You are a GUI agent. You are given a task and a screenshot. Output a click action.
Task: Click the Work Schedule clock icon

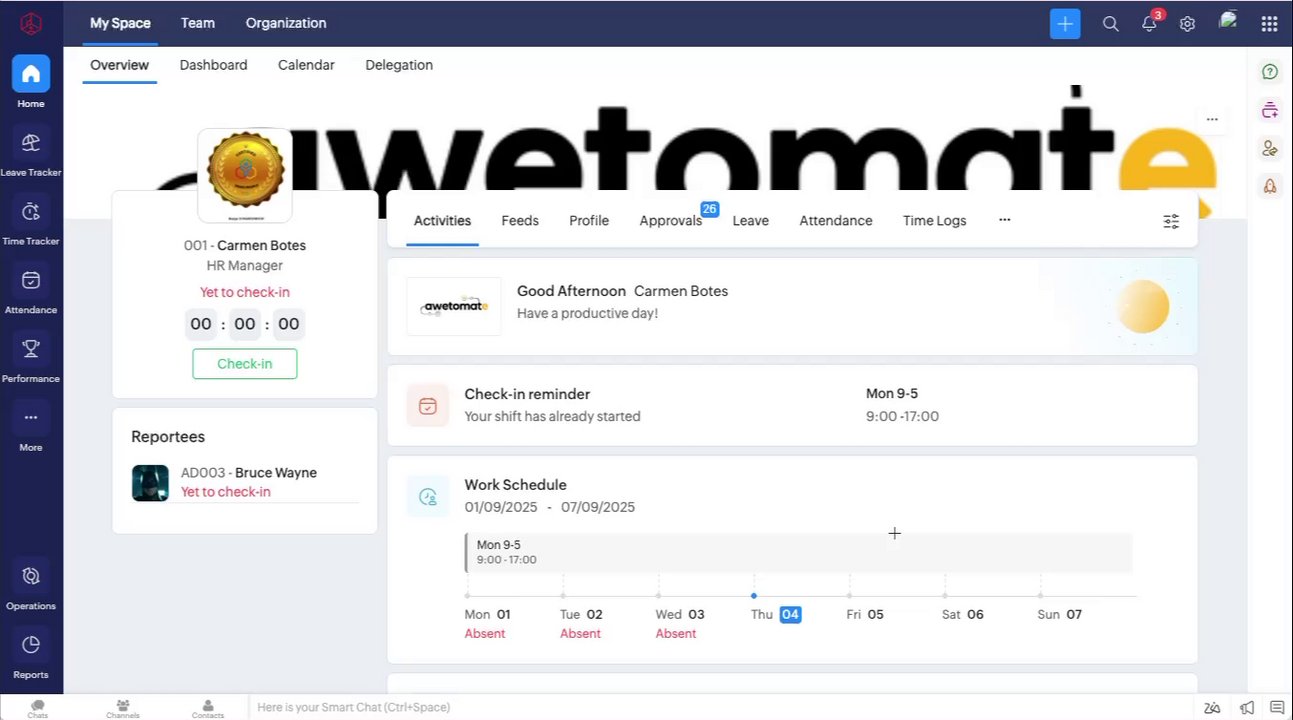click(428, 497)
